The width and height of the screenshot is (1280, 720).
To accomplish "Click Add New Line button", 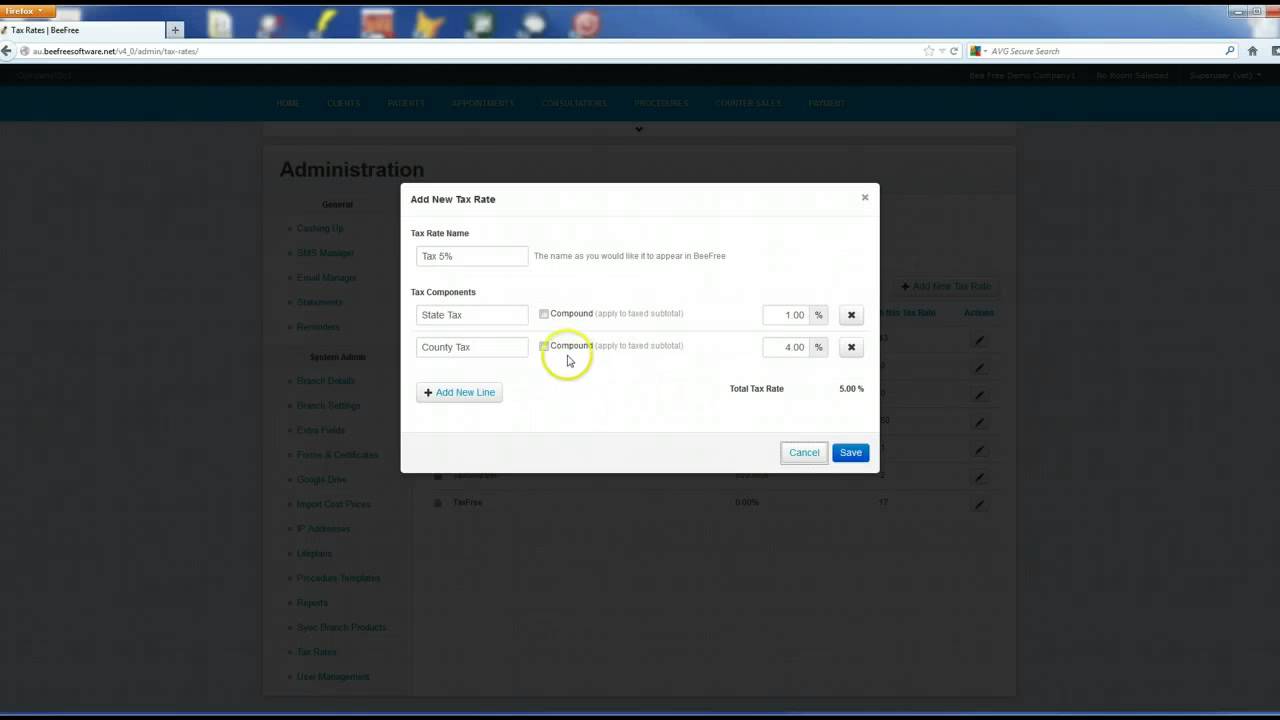I will pos(459,392).
